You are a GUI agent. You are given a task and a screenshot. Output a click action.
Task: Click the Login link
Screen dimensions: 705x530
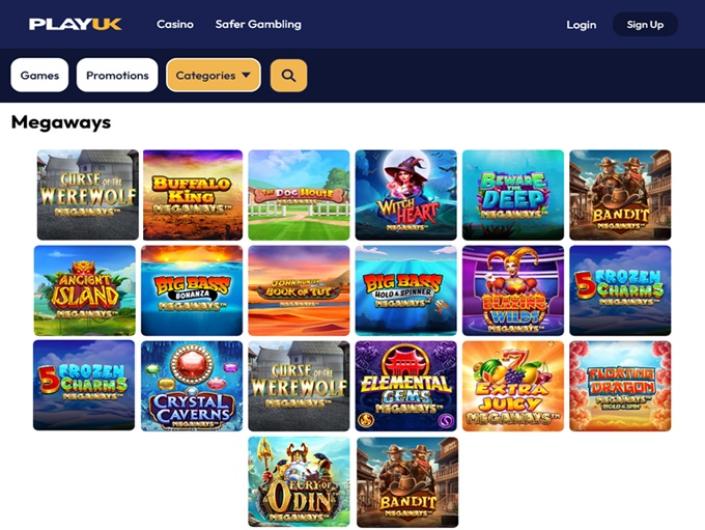581,25
